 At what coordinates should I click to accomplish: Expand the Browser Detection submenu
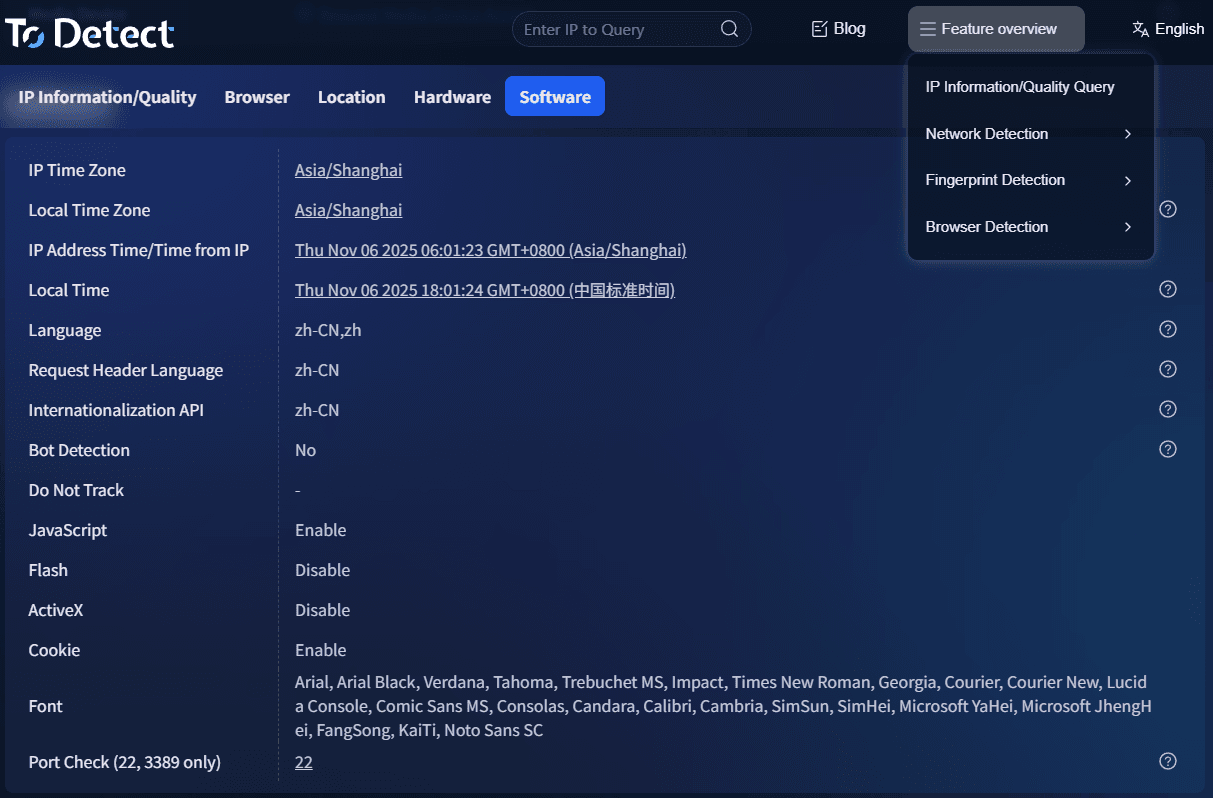1030,227
